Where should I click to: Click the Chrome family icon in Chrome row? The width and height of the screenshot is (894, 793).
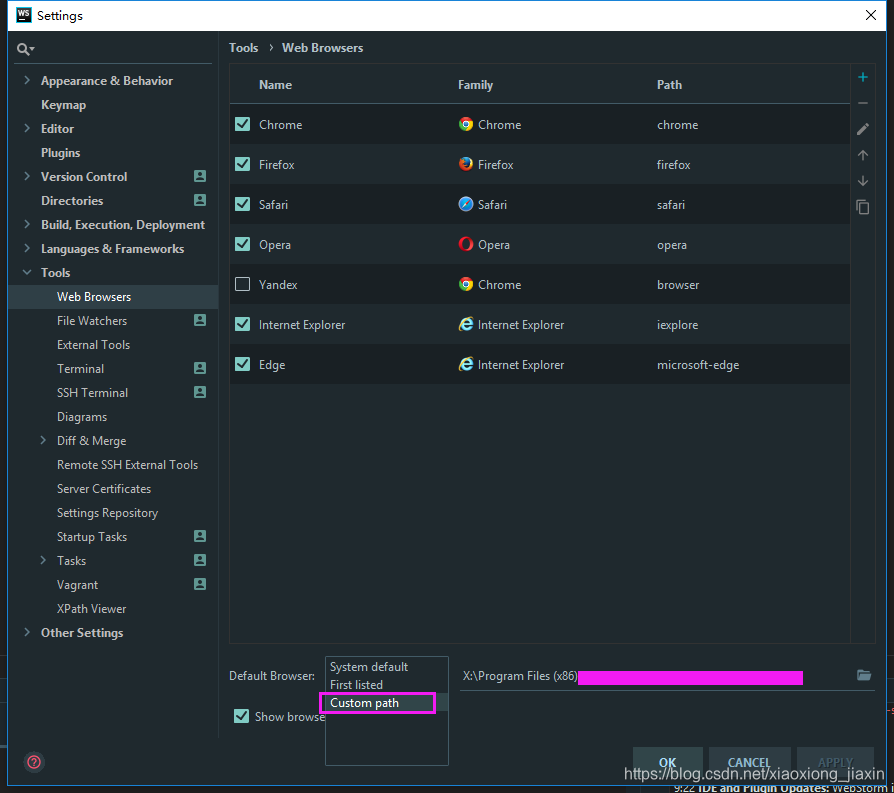pyautogui.click(x=466, y=124)
